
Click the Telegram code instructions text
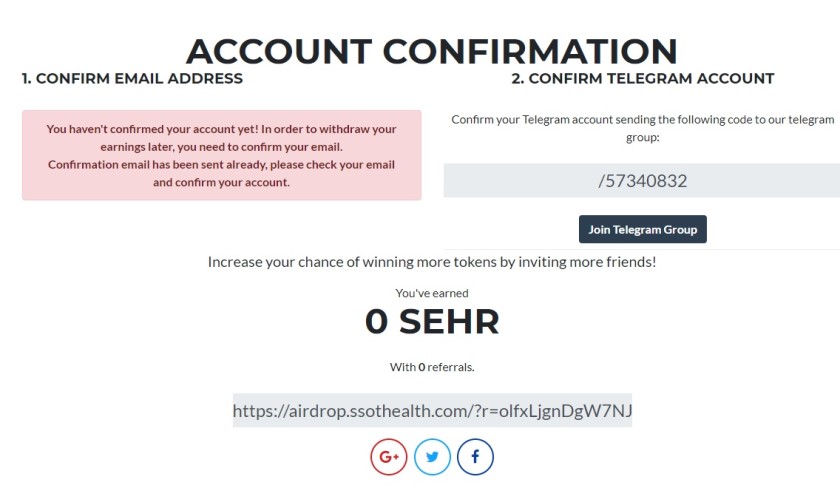tap(642, 128)
